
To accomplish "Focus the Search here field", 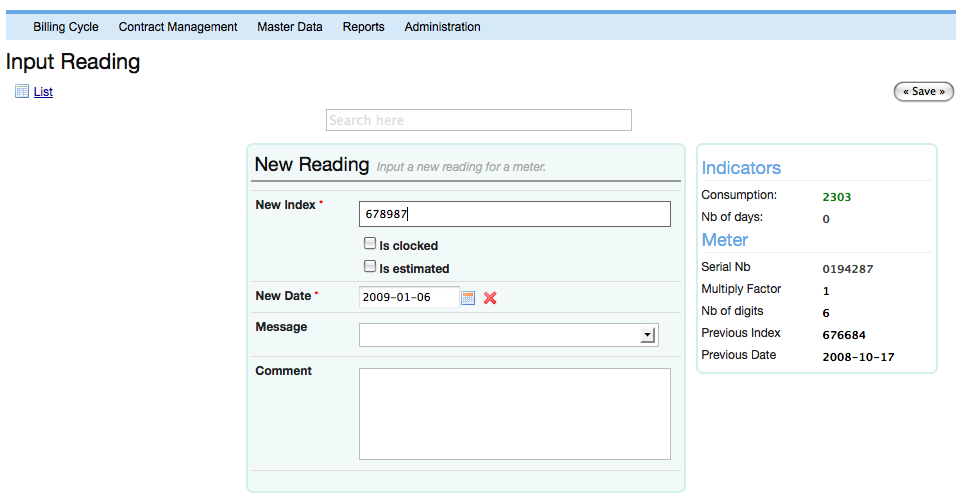I will (478, 120).
